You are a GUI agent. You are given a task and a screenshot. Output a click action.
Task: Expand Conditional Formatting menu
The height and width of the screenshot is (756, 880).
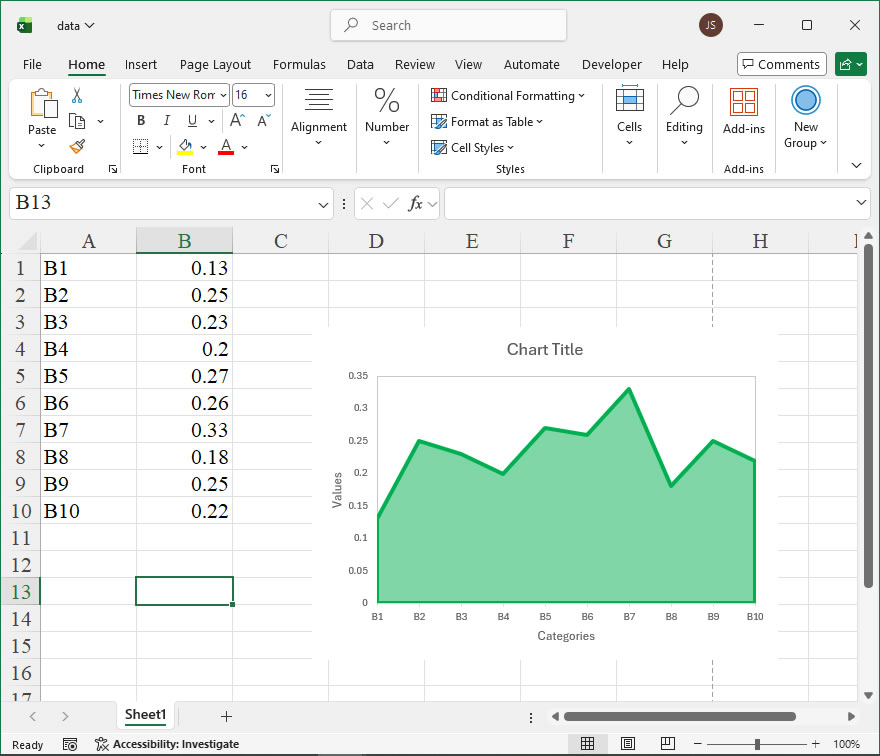(x=508, y=96)
